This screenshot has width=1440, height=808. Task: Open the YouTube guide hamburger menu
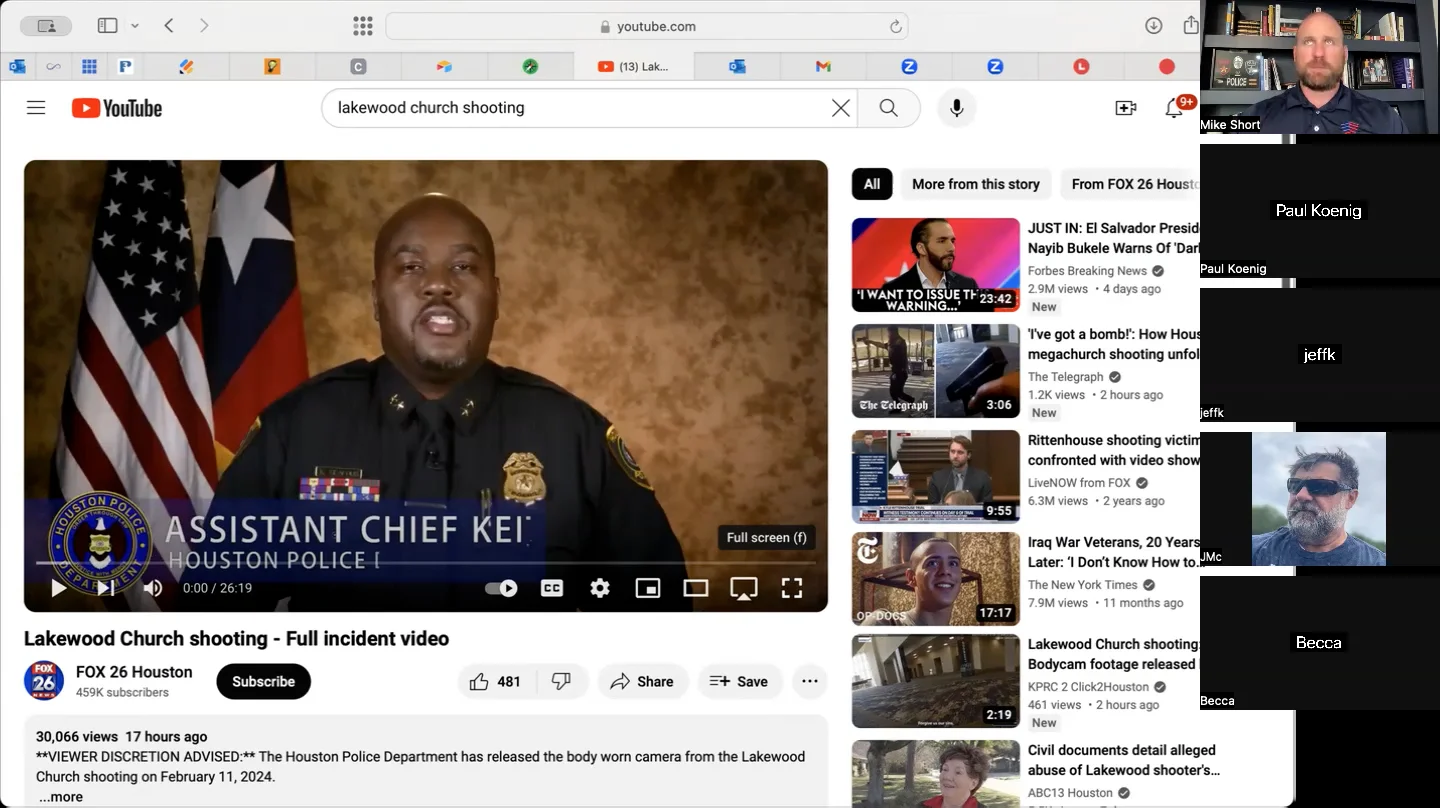pos(36,108)
